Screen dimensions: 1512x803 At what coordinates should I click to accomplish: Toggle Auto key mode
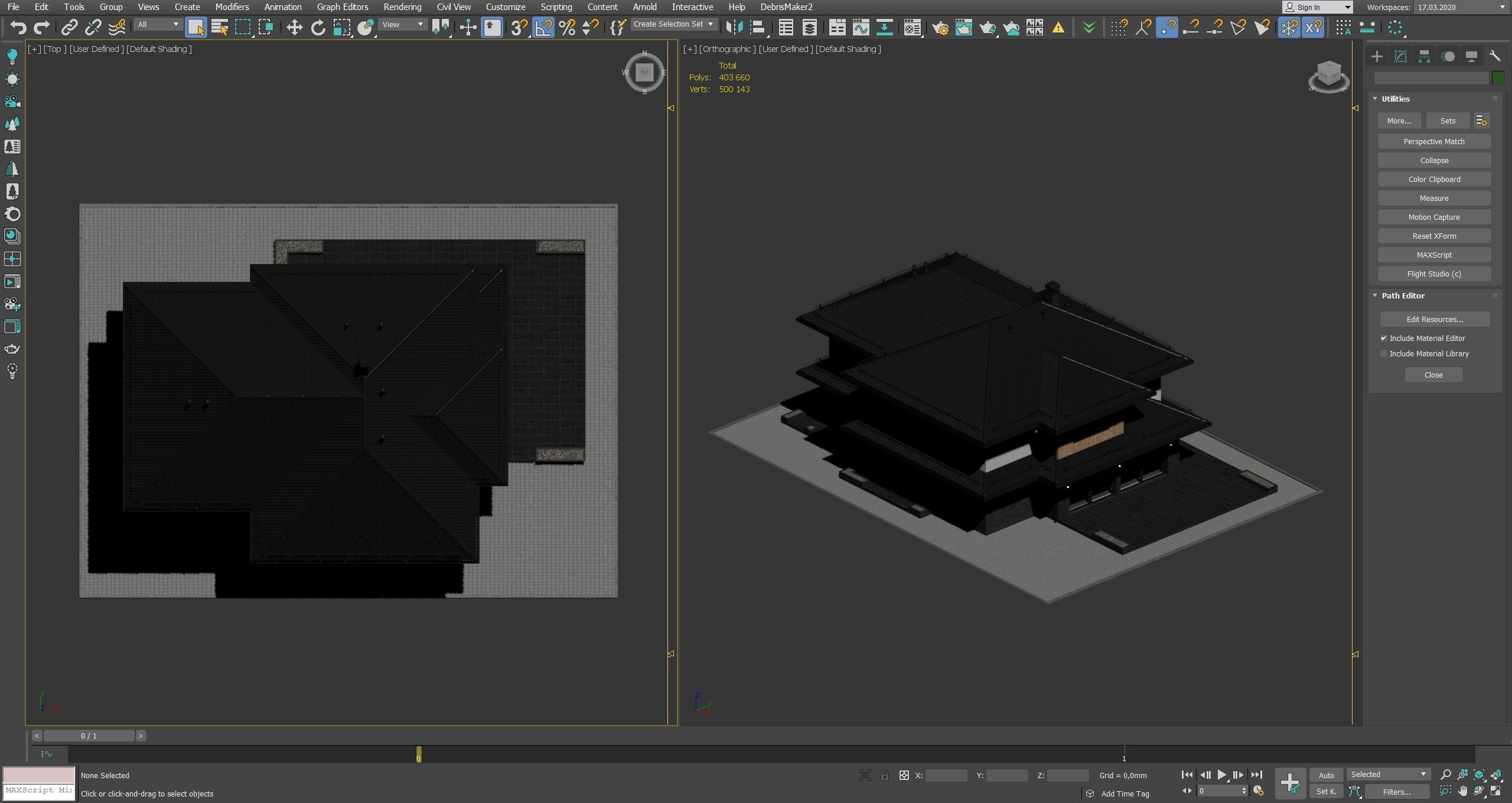coord(1326,775)
